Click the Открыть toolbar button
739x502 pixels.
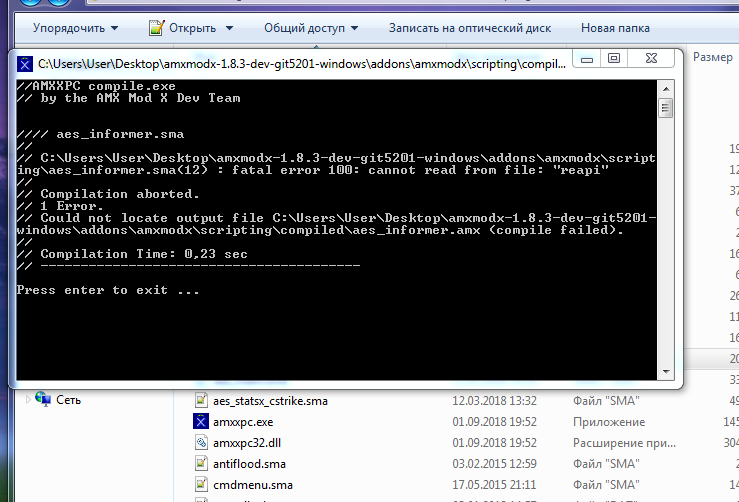click(182, 28)
